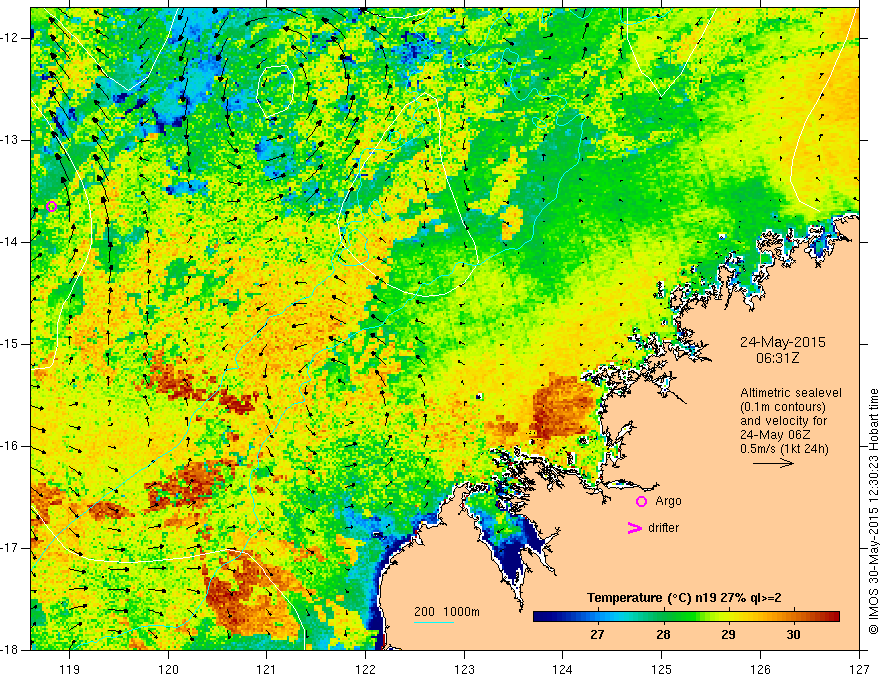Select the temperature color bar

(x=686, y=617)
